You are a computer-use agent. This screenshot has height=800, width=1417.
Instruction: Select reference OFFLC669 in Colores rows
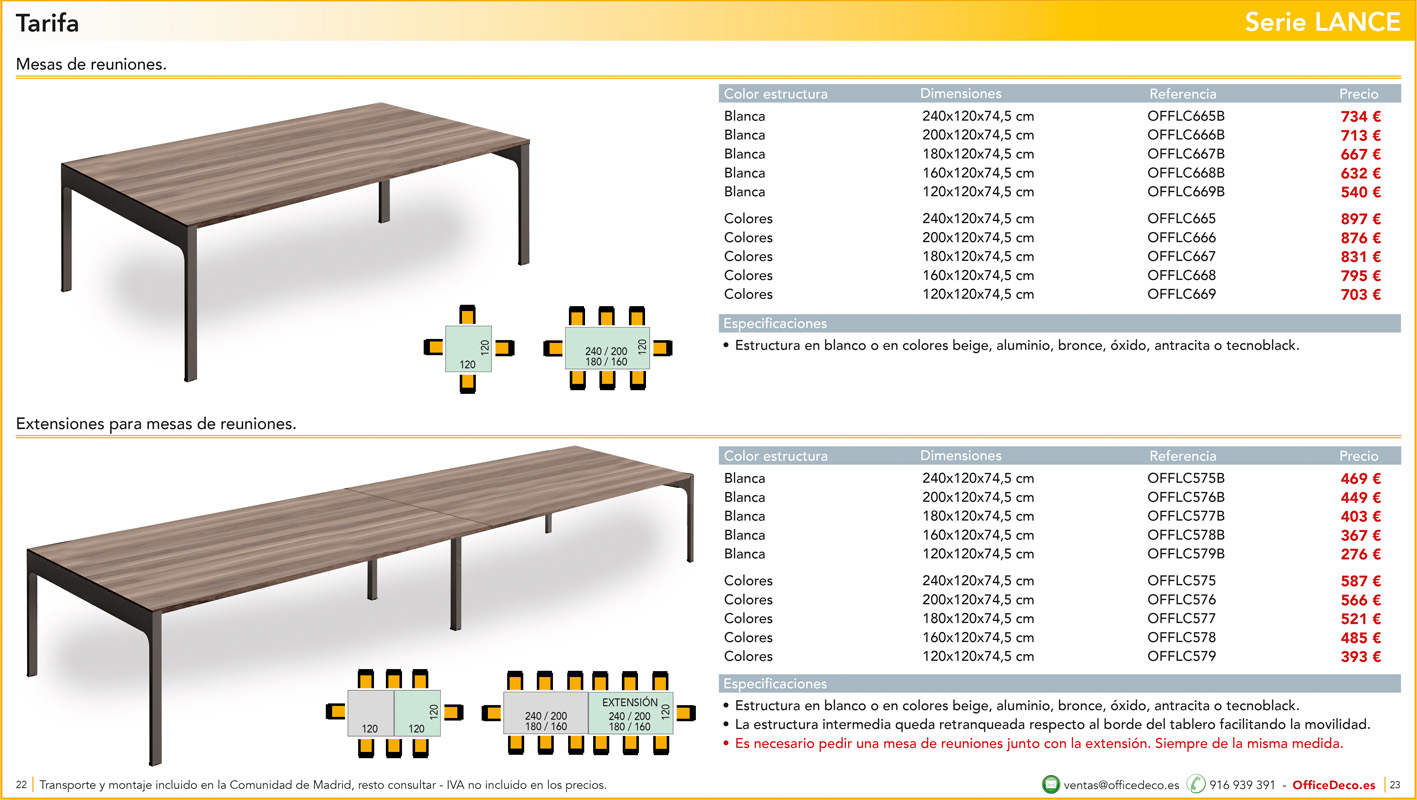(1182, 295)
